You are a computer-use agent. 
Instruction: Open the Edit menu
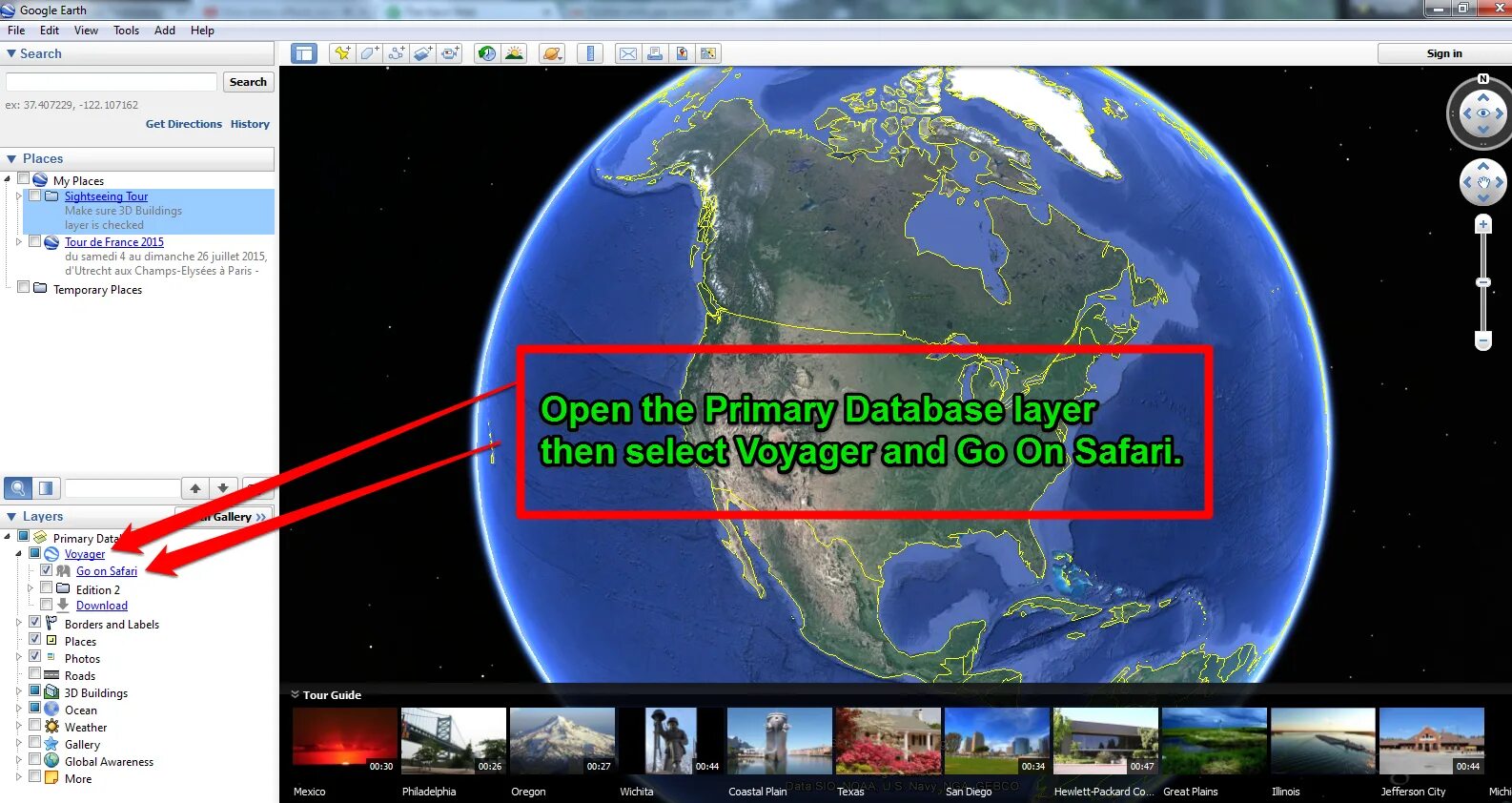(x=50, y=31)
